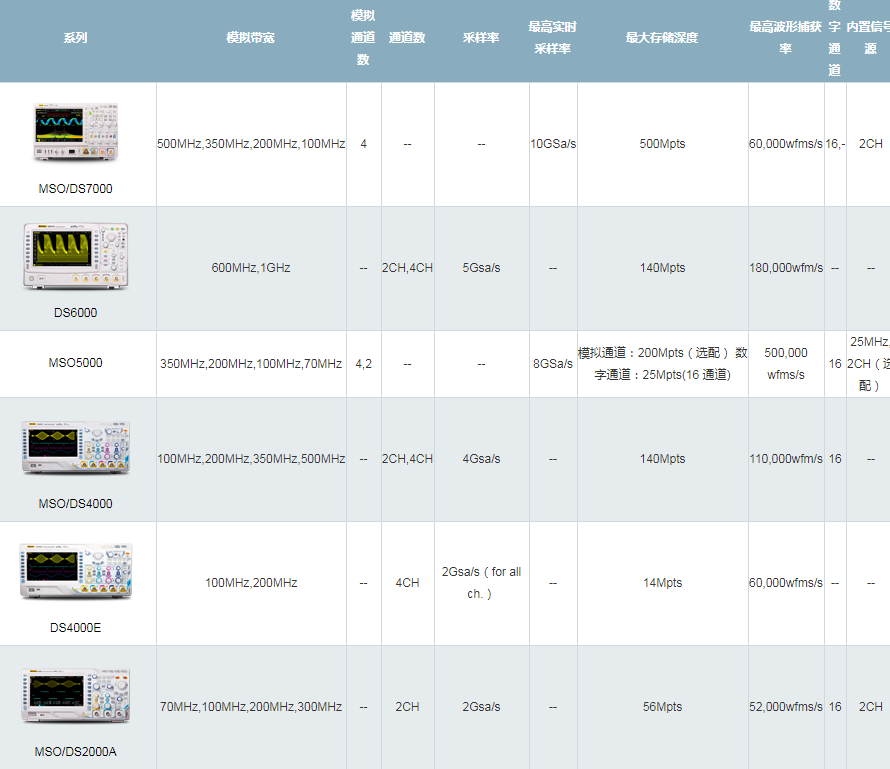Click the 2CH,4CH cell in DS6000 row
The height and width of the screenshot is (769, 890).
click(x=408, y=268)
